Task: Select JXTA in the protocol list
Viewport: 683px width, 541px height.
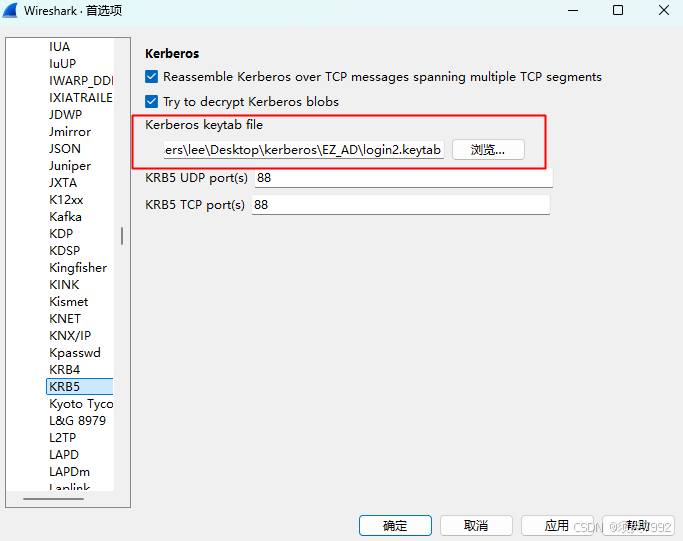Action: 63,183
